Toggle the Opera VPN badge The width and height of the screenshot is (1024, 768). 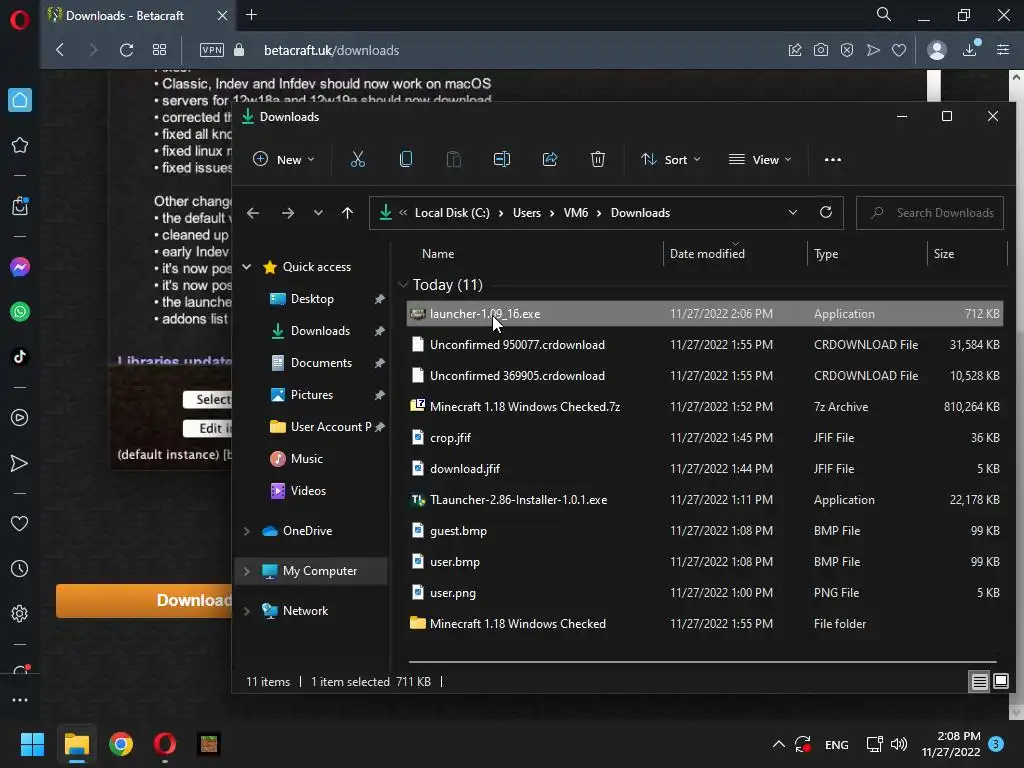click(x=212, y=50)
